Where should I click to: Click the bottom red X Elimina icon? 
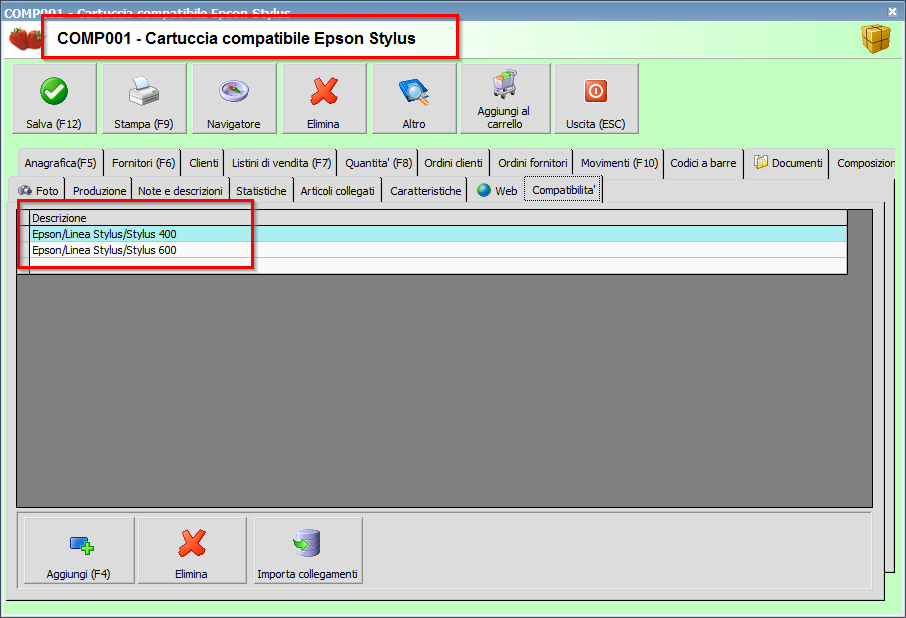coord(192,543)
